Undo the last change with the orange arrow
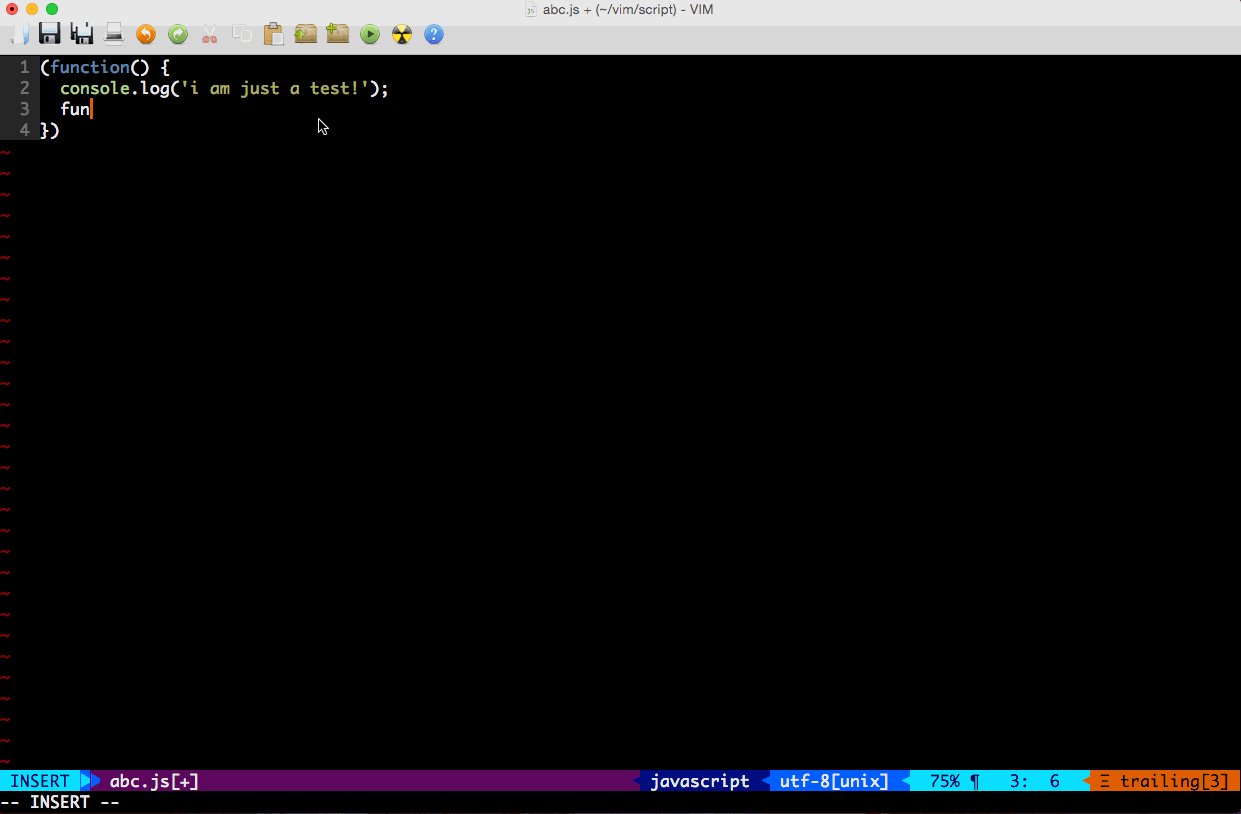The width and height of the screenshot is (1241, 814). click(146, 35)
